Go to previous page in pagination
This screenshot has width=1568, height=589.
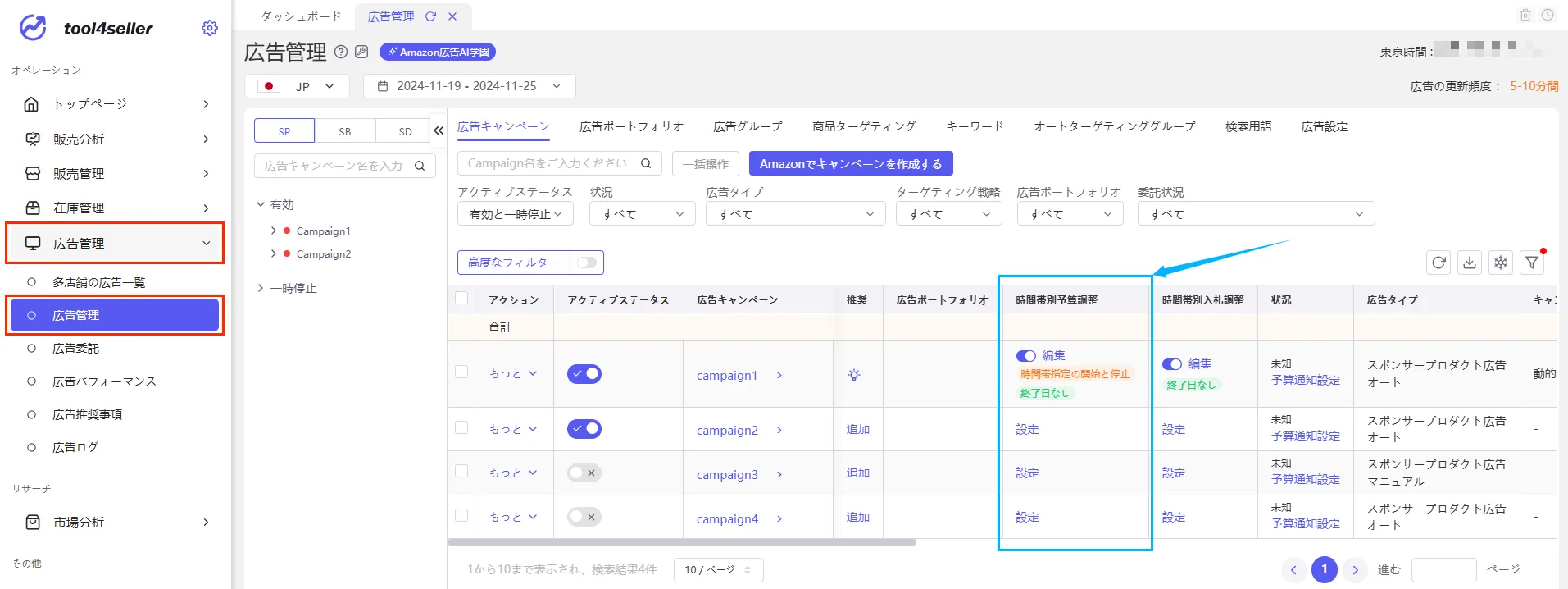pyautogui.click(x=1293, y=569)
